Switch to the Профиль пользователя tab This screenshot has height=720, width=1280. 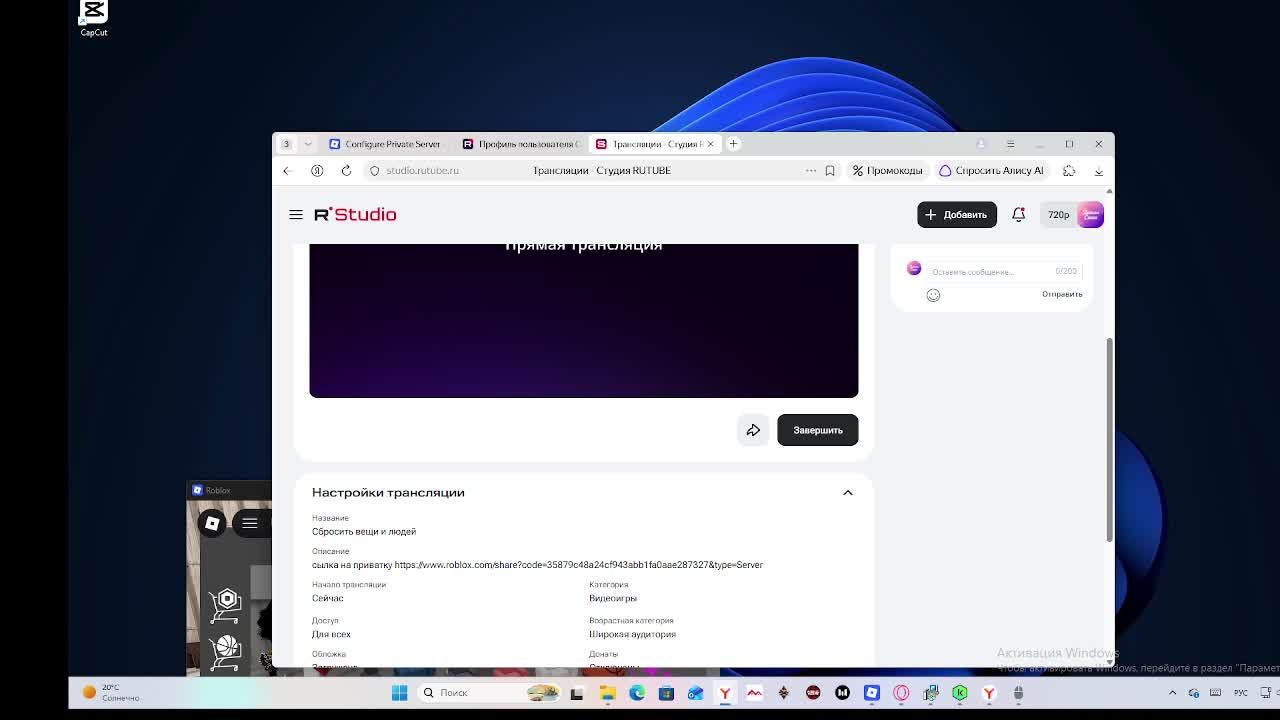point(520,144)
